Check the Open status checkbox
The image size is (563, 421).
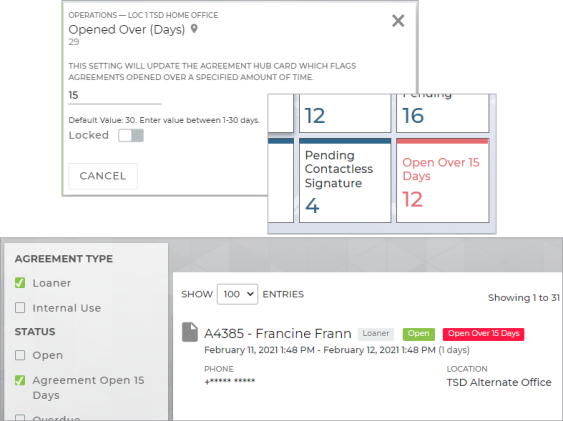(20, 355)
